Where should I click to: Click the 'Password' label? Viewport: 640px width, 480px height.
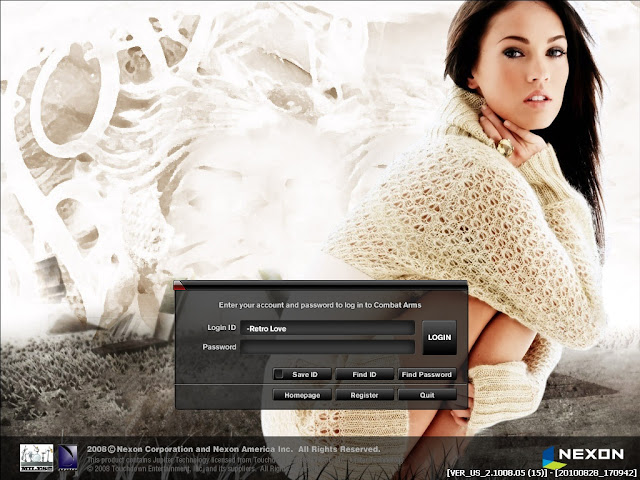219,347
